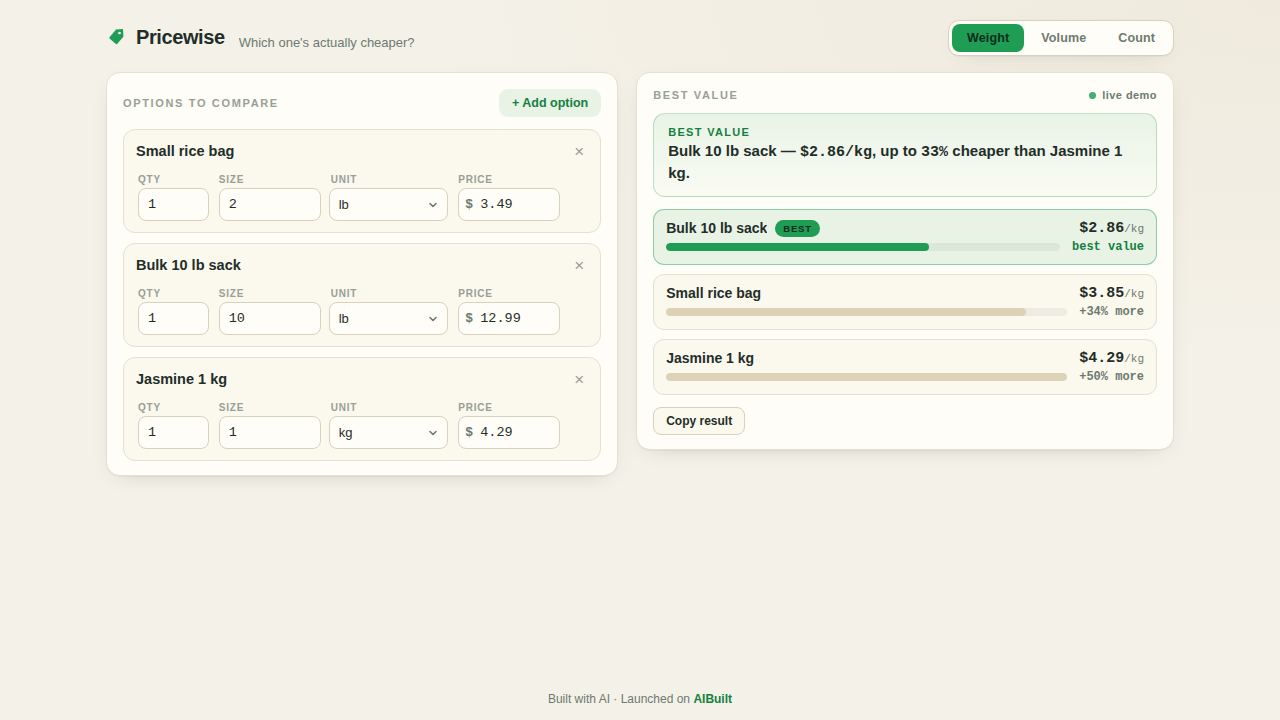Screen dimensions: 1280x720
Task: Click the OPTIONS TO COMPARE heading
Action: pyautogui.click(x=200, y=103)
